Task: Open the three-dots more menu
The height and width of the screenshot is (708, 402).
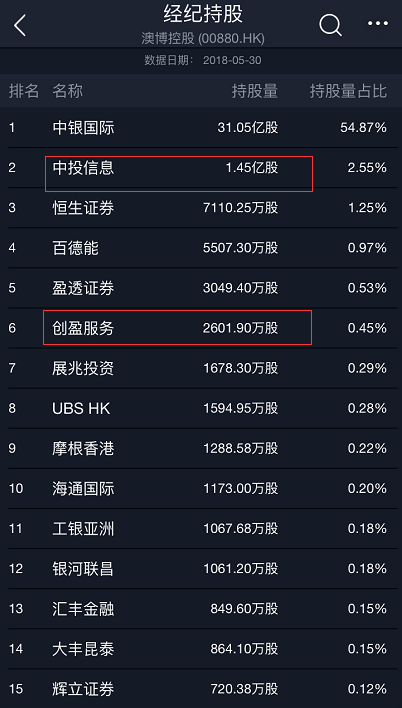Action: [x=378, y=23]
